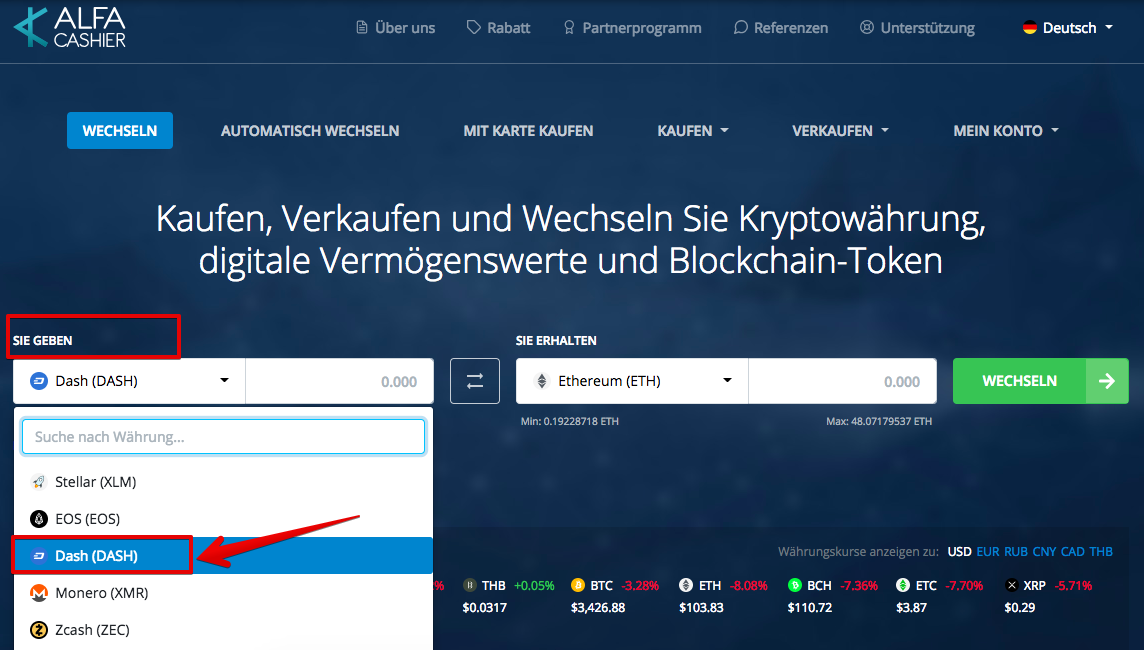Click the XRP change -5.71%

click(x=1073, y=585)
